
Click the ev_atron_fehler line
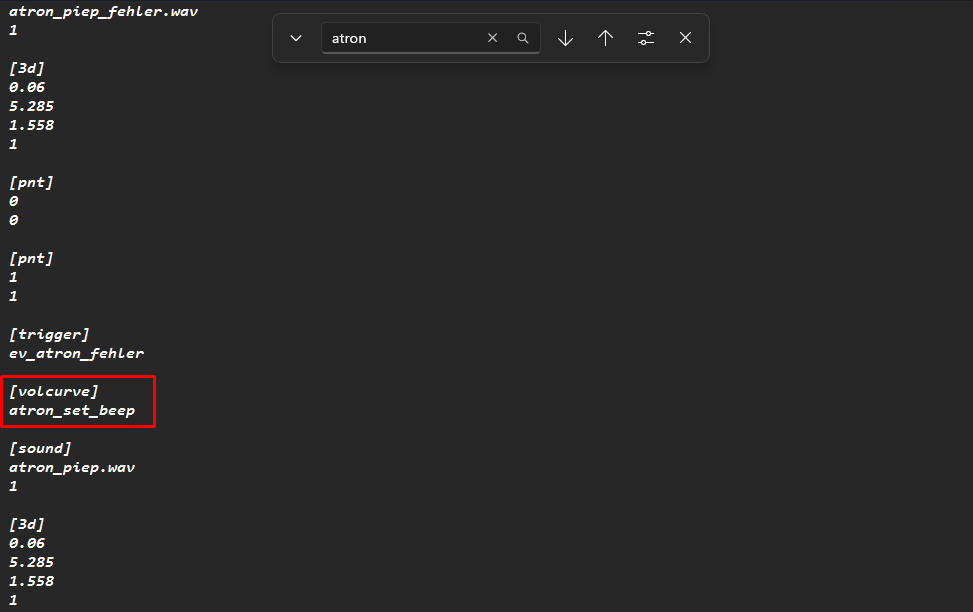(x=76, y=353)
